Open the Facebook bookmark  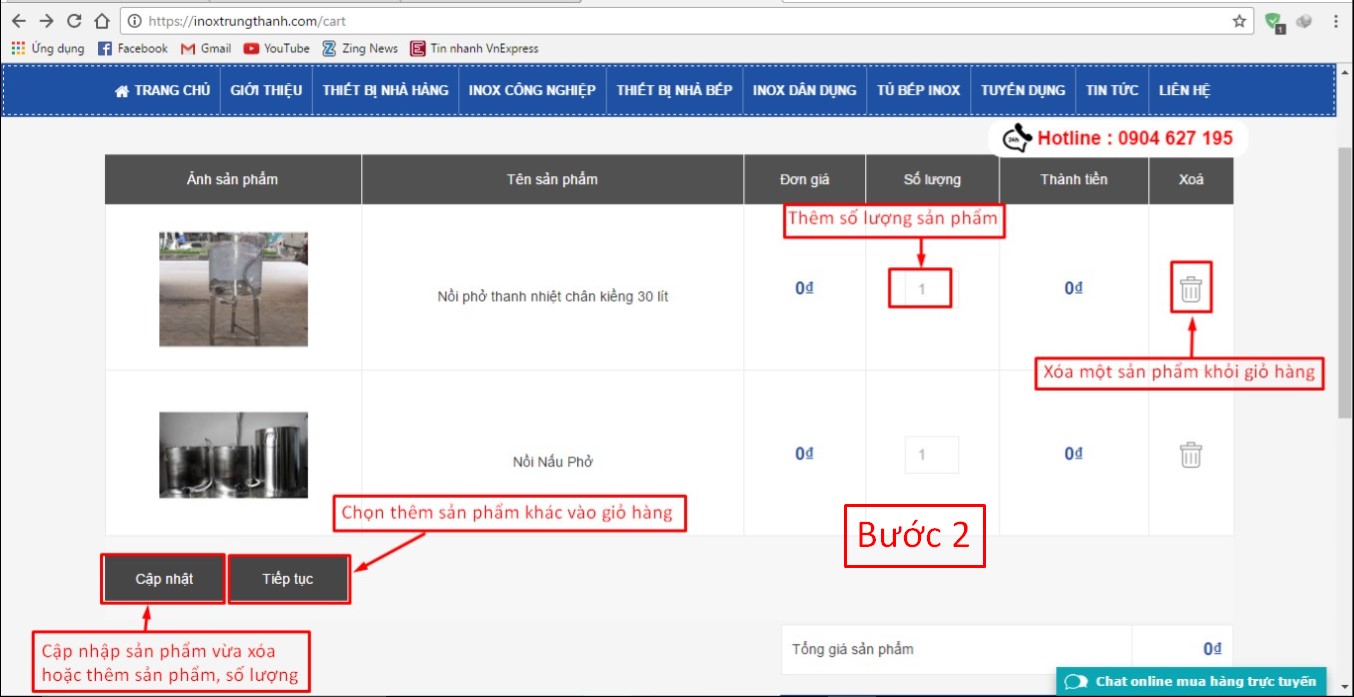pos(133,48)
